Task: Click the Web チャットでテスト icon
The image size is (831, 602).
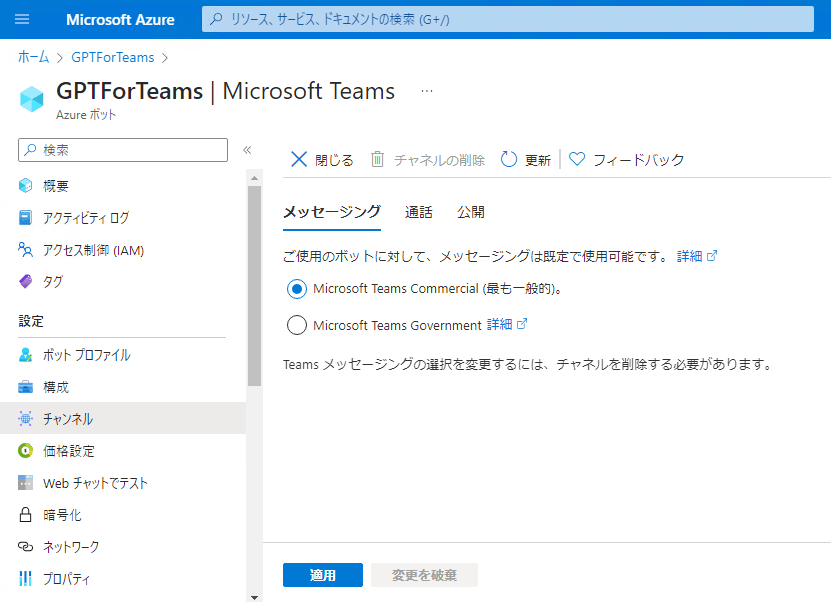Action: 25,483
